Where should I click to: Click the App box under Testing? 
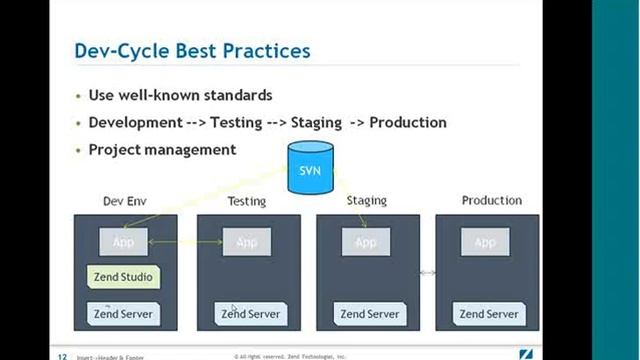(247, 242)
